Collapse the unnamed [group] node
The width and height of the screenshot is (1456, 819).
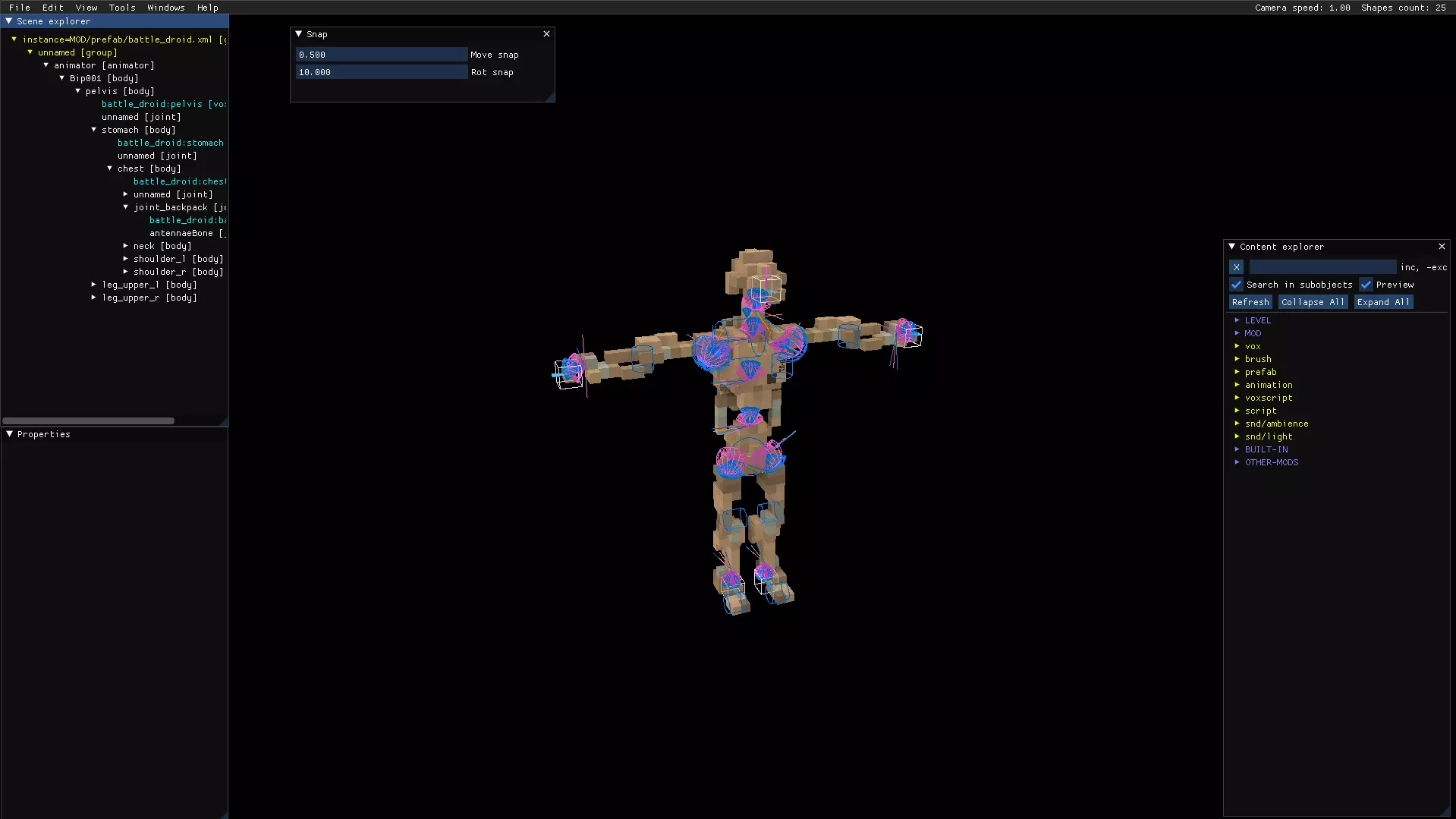point(30,52)
